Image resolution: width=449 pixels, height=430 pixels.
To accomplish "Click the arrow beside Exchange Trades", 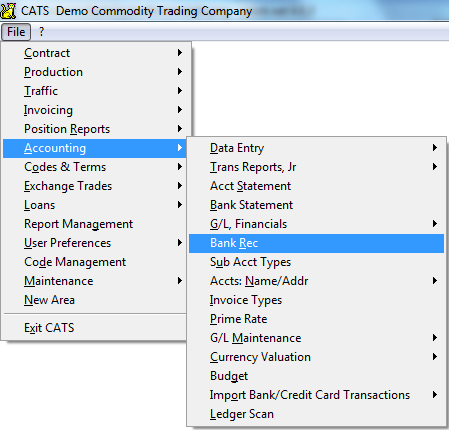I will [x=180, y=186].
